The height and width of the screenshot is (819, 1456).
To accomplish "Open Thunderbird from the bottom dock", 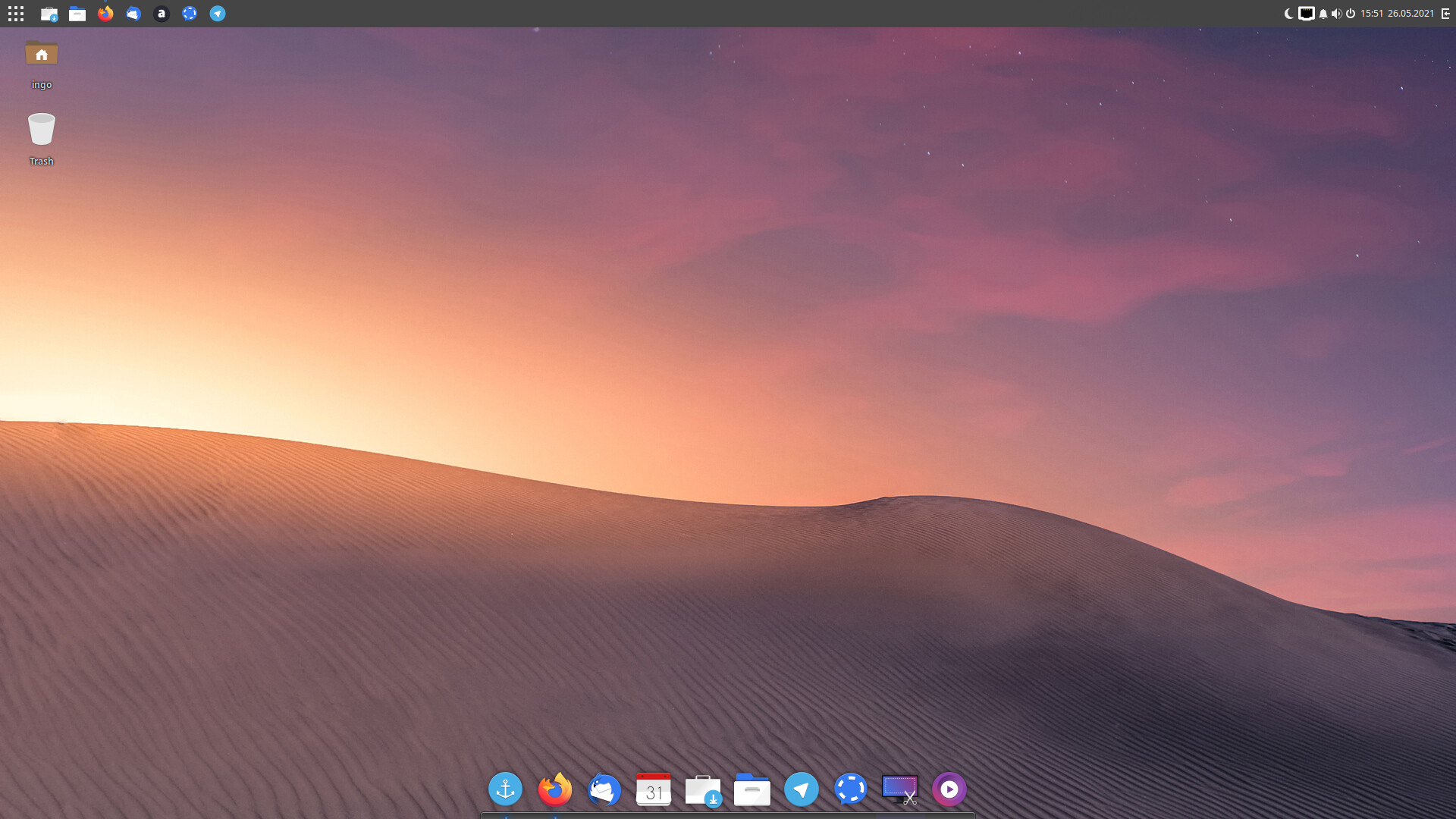I will pyautogui.click(x=604, y=789).
